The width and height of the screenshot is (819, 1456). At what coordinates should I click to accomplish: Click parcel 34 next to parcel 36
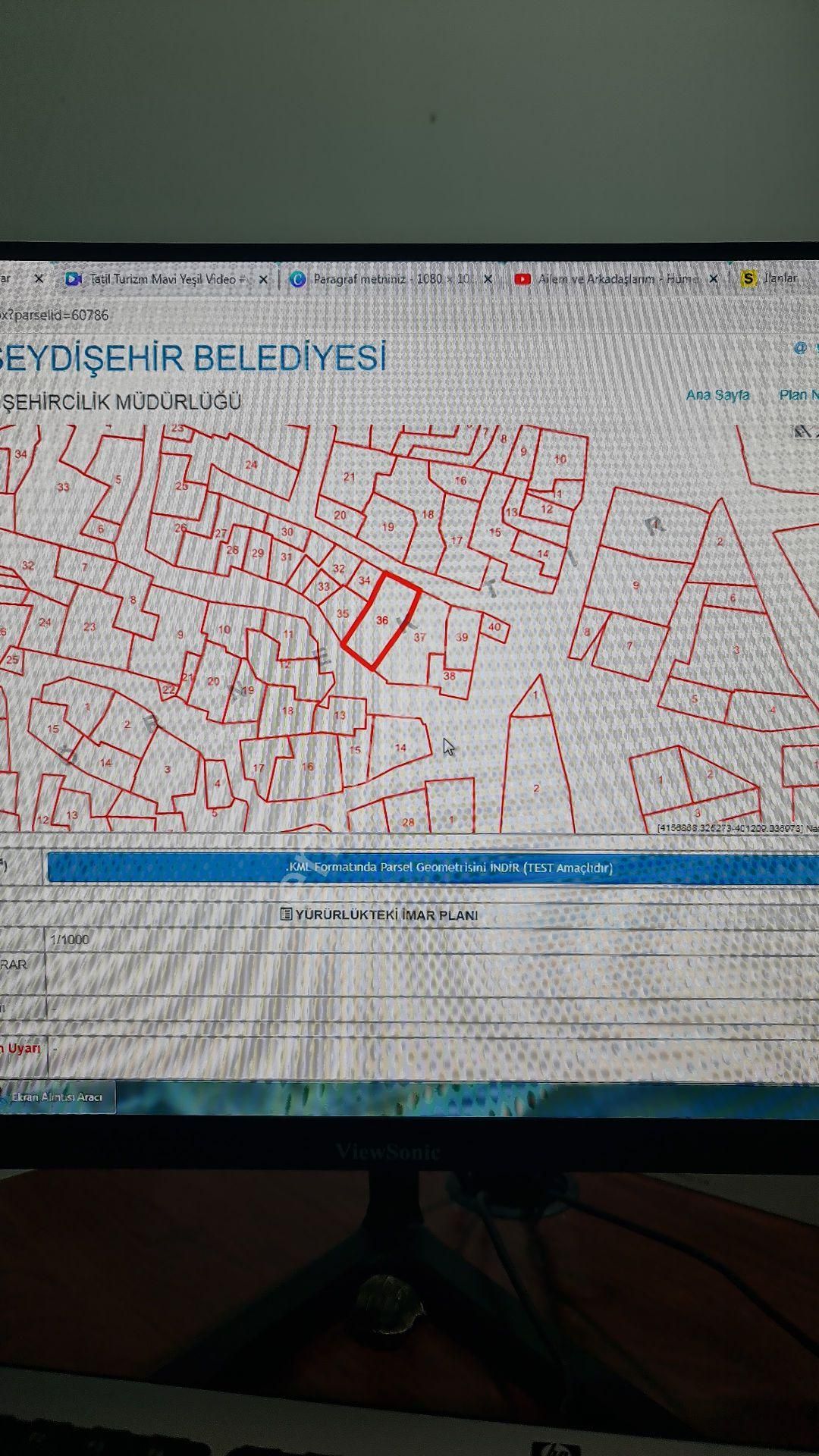364,580
